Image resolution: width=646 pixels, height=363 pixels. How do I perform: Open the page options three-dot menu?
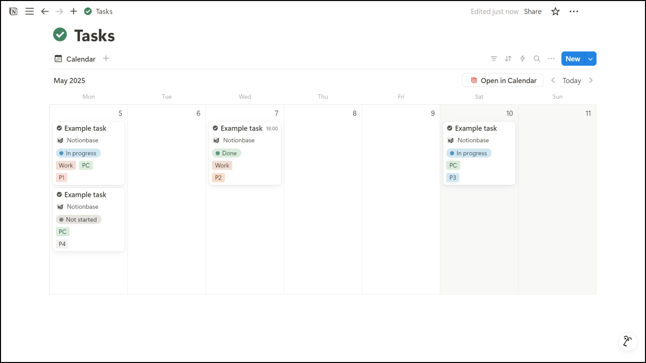pyautogui.click(x=573, y=12)
